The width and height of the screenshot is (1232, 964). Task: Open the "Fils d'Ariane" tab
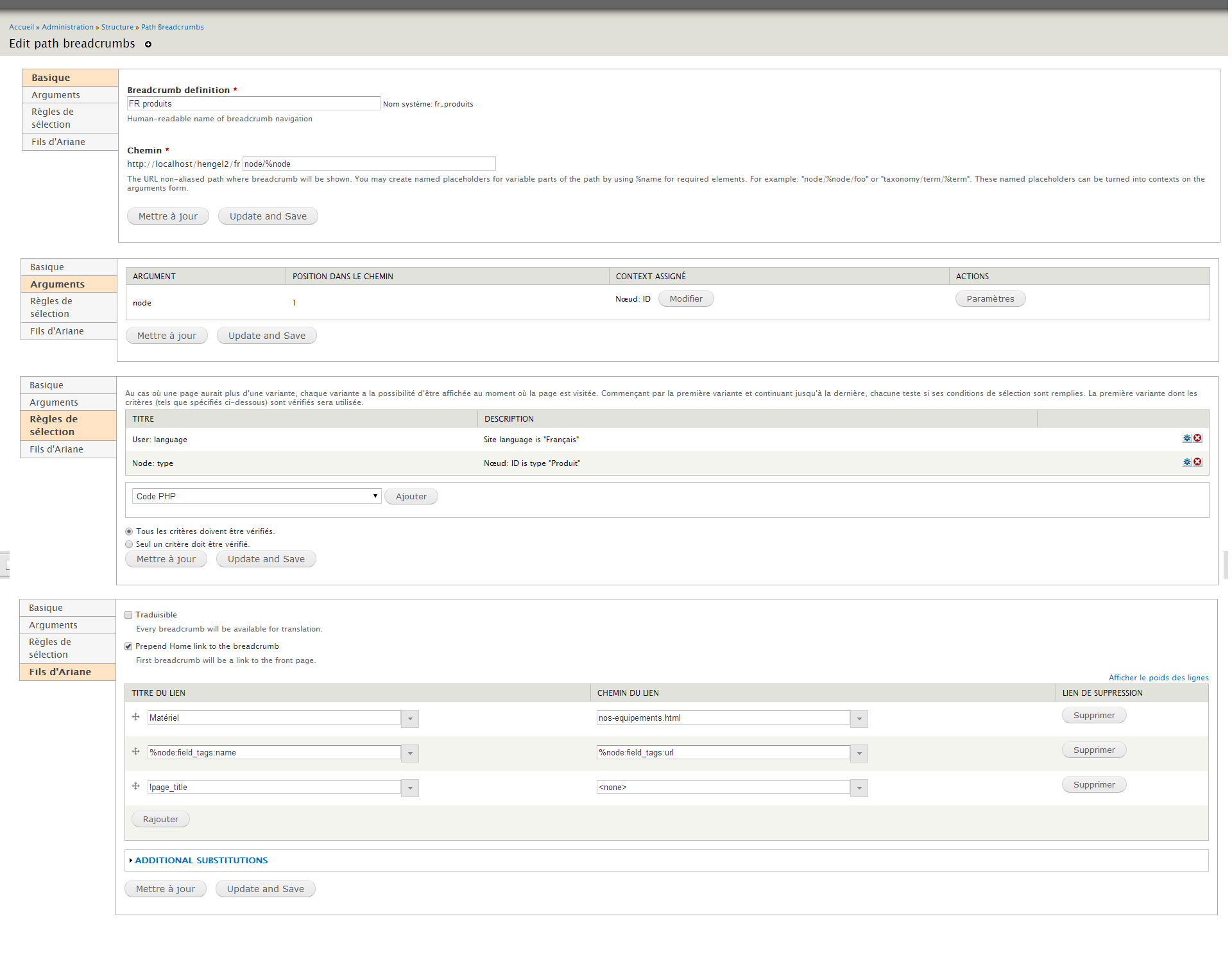coord(59,141)
